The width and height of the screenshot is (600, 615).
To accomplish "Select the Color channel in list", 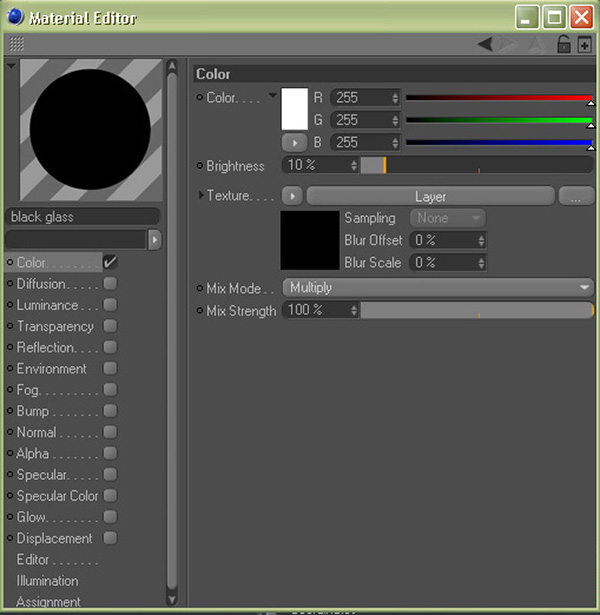I will pos(55,262).
